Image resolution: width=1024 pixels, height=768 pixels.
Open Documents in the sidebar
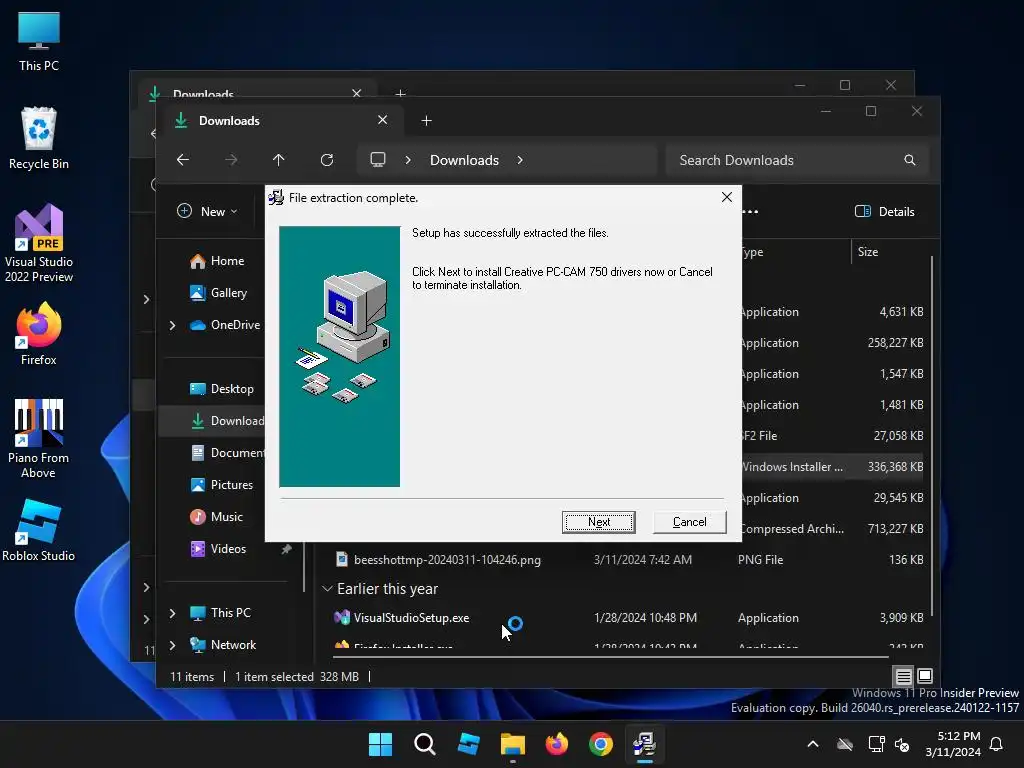tap(227, 453)
